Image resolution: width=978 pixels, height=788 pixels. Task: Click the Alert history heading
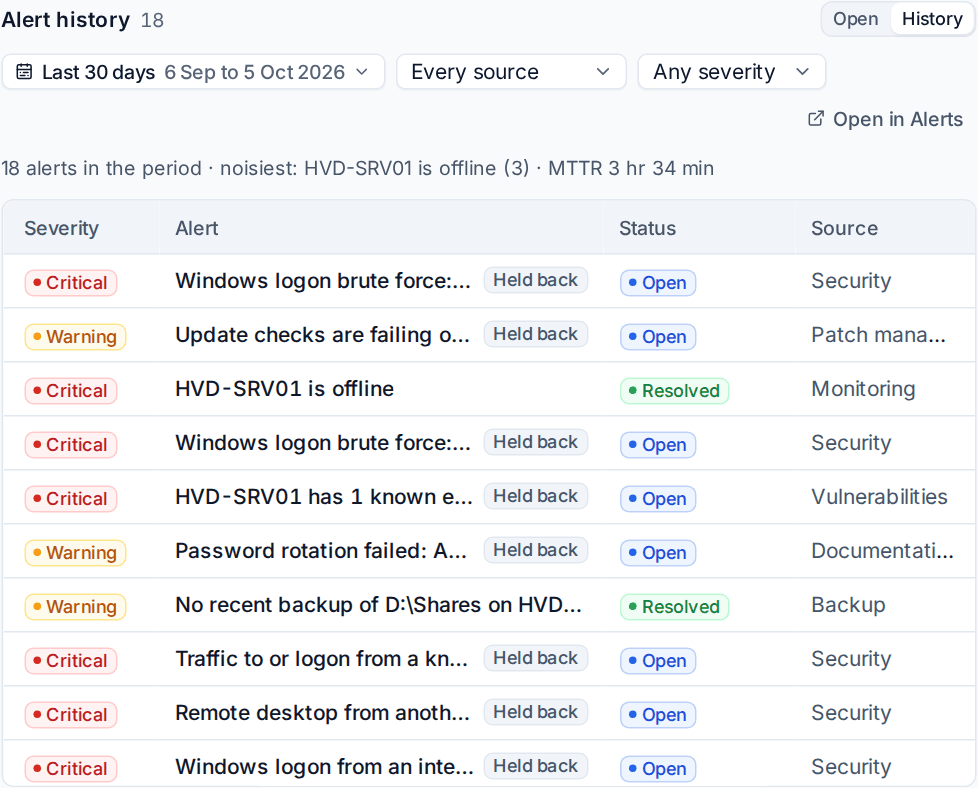tap(65, 19)
